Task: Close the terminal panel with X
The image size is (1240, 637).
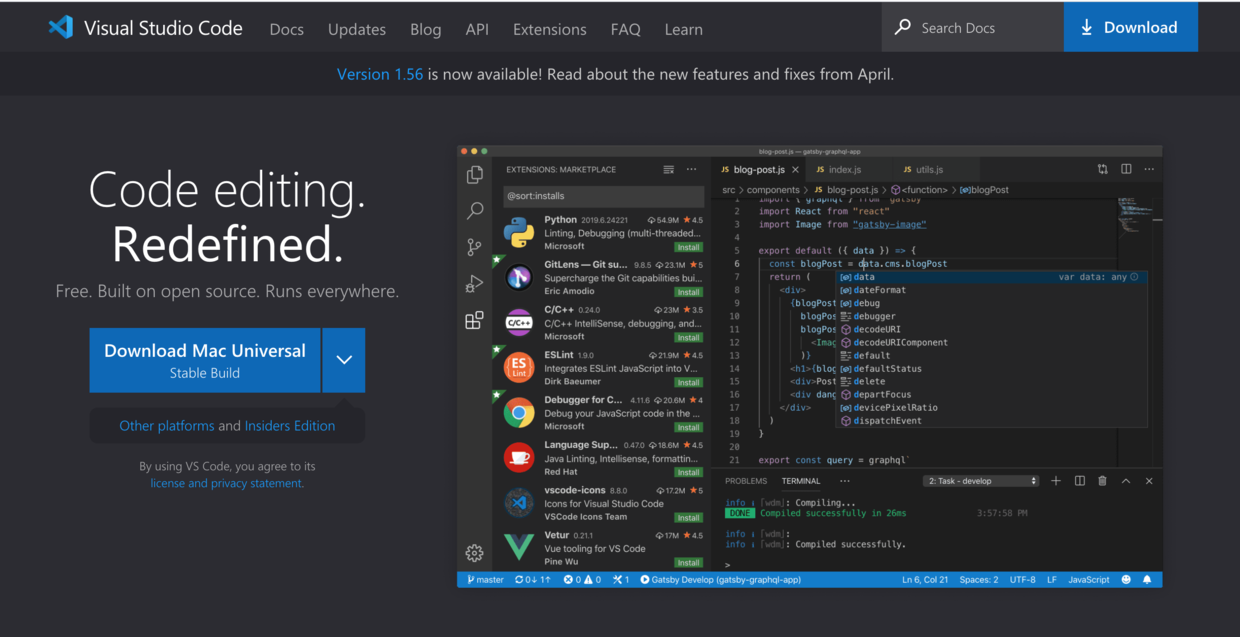Action: pos(1149,481)
